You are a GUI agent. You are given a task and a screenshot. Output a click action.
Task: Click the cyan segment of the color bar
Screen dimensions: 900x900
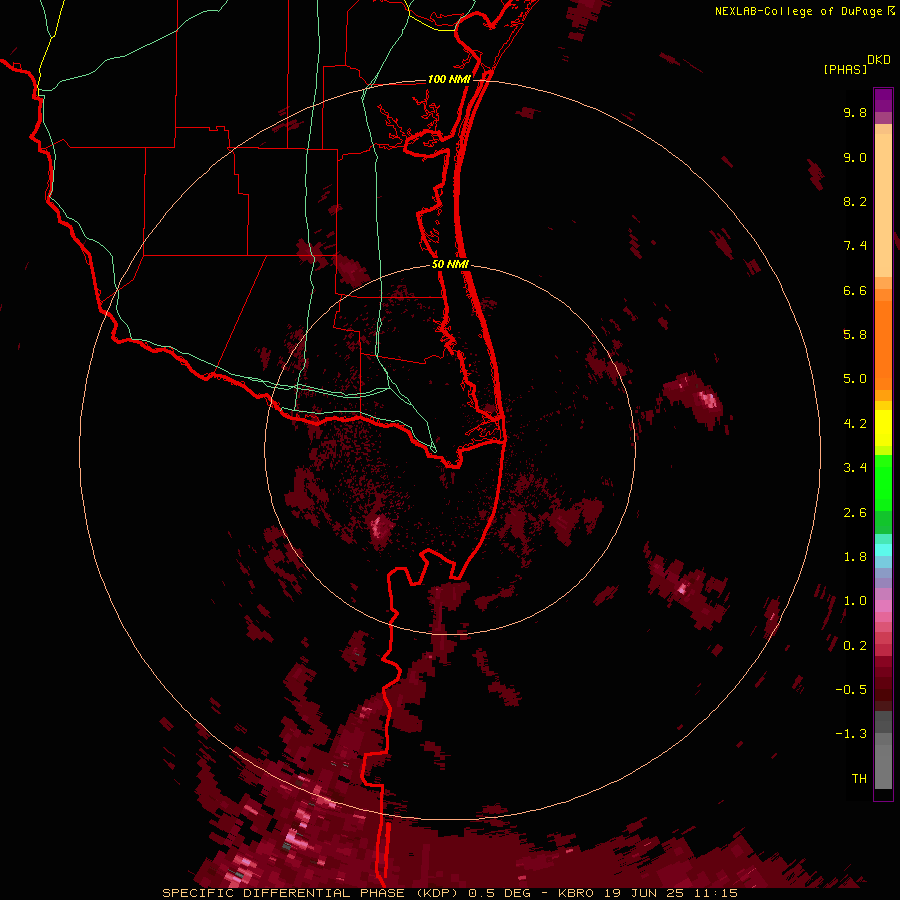[x=883, y=550]
